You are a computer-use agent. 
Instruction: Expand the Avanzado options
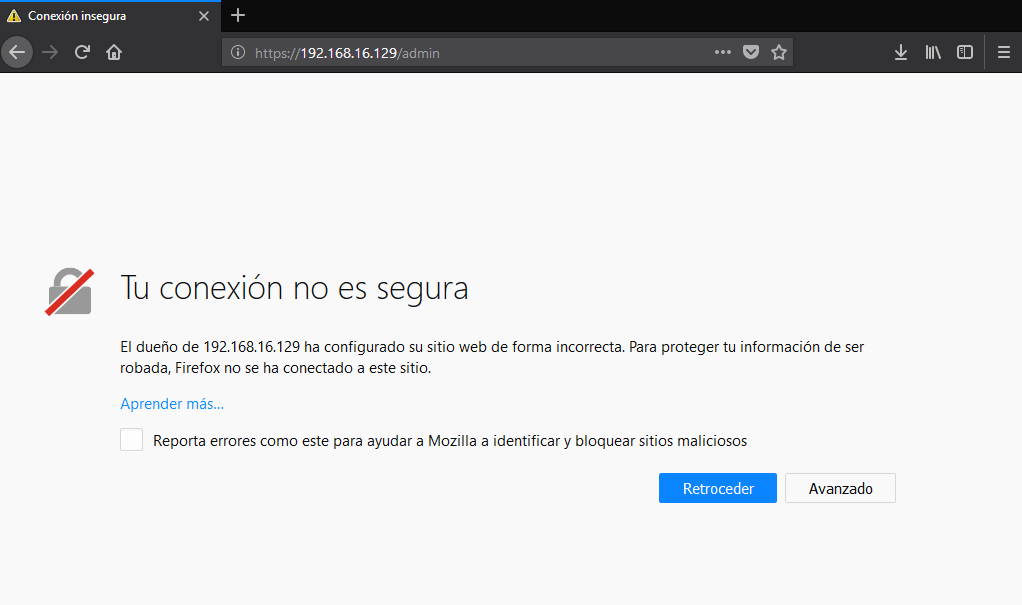point(840,488)
